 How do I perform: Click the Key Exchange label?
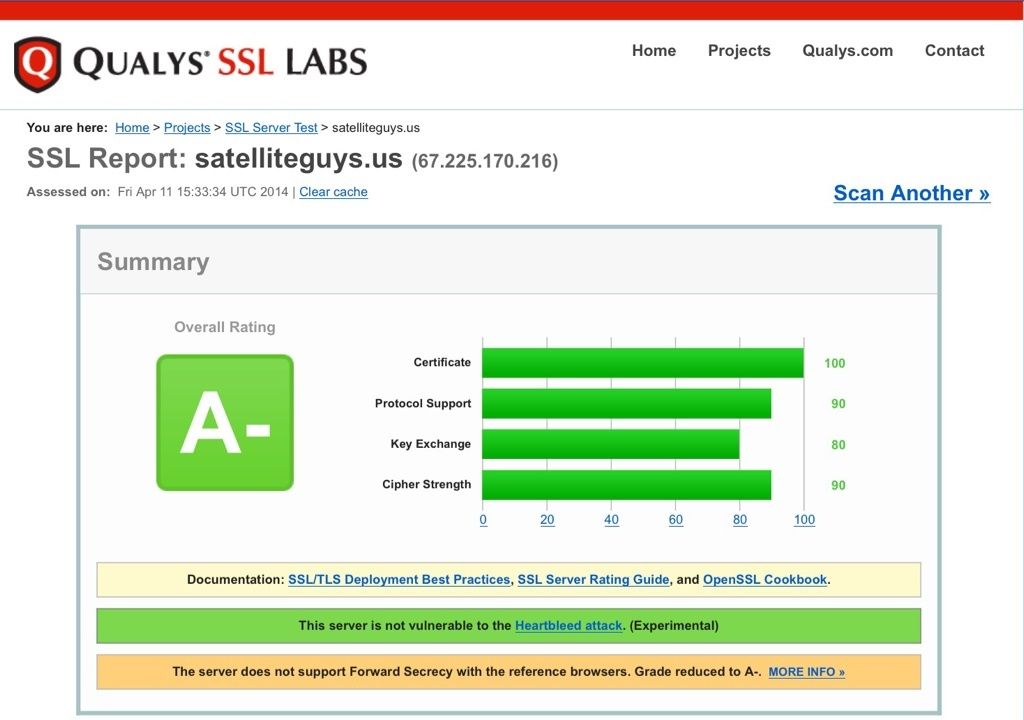[x=430, y=444]
